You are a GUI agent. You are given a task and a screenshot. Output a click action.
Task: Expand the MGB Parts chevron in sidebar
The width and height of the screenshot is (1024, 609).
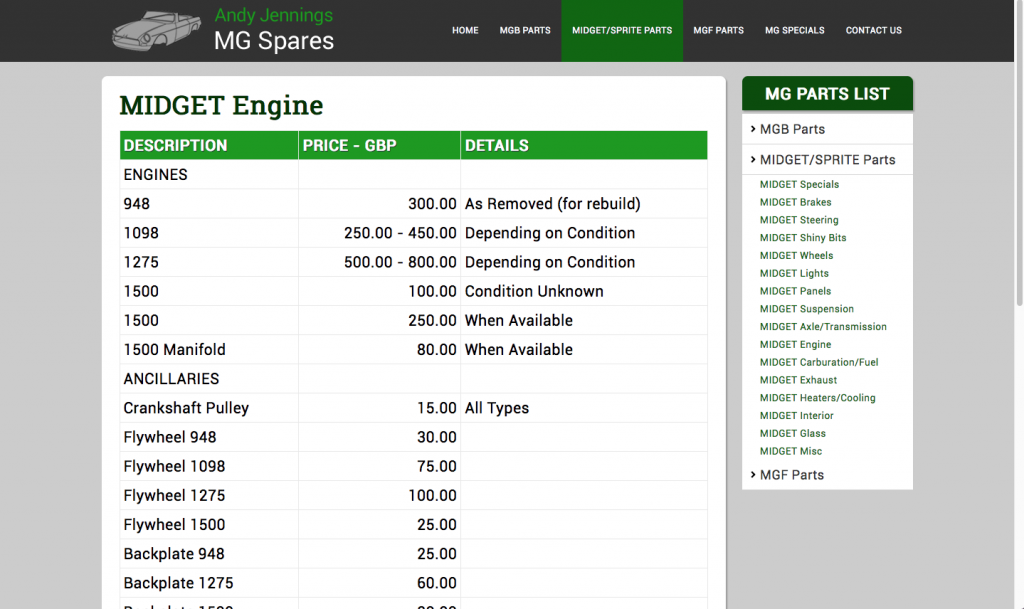(753, 129)
